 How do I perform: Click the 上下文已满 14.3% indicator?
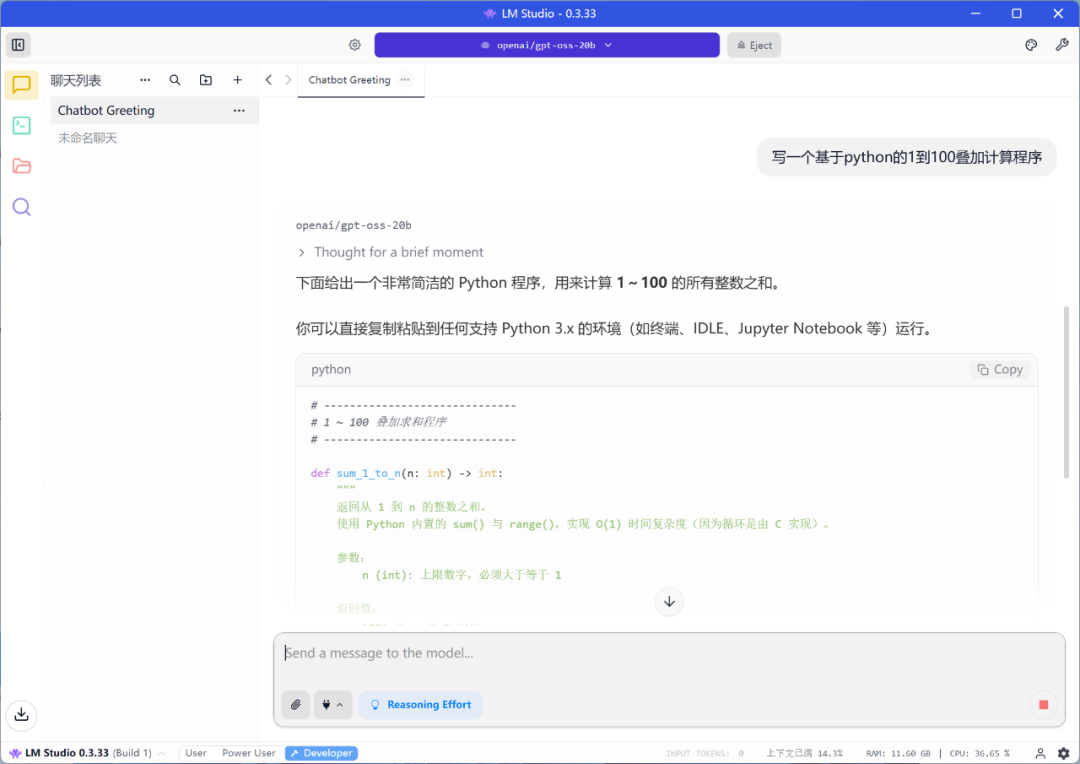(804, 754)
